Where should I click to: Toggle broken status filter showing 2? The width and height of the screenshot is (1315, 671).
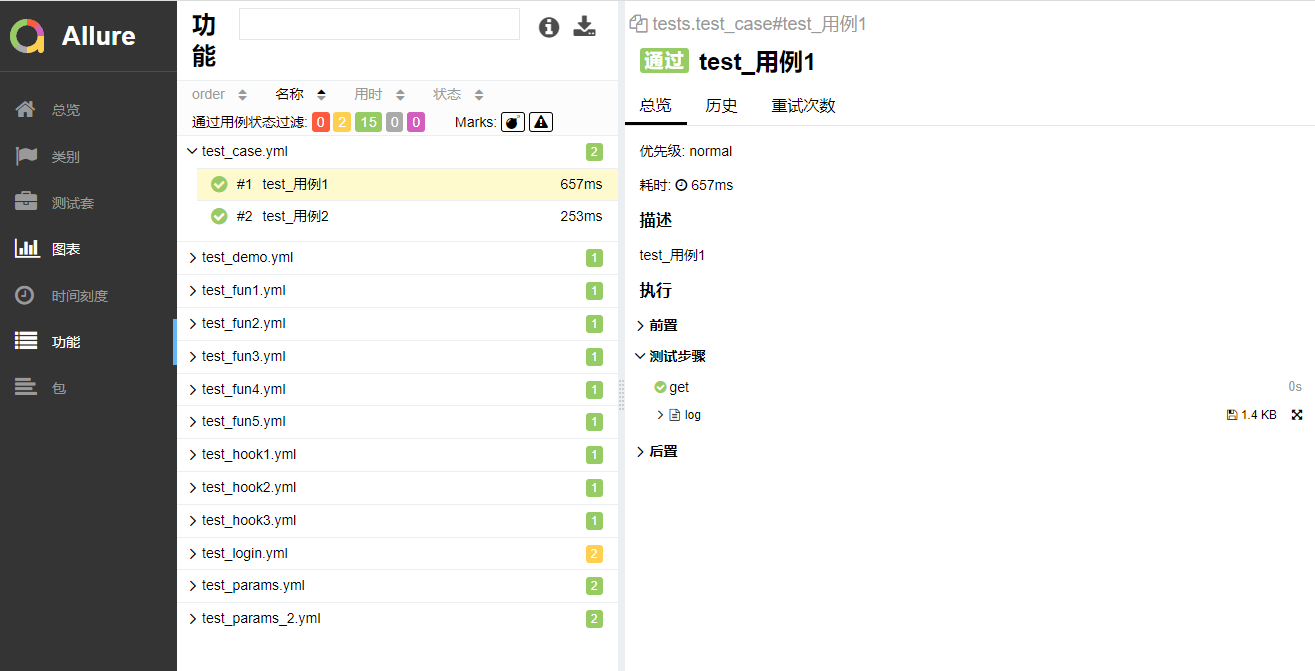point(342,122)
